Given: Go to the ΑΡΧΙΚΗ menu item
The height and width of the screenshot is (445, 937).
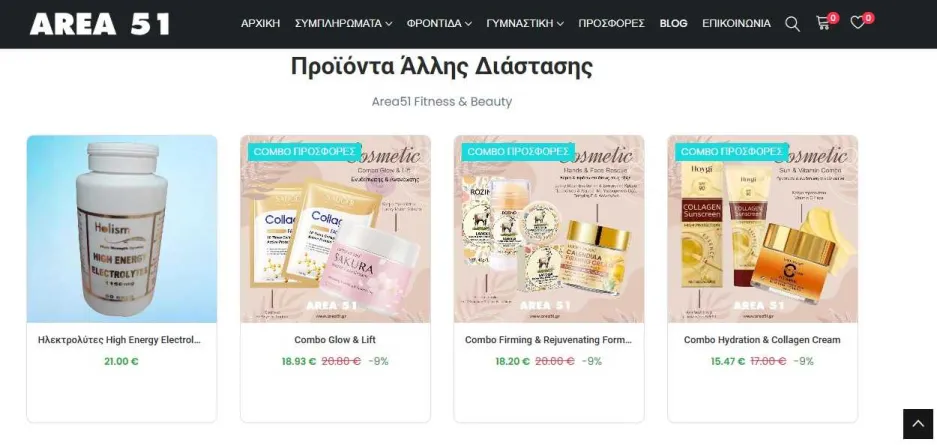Looking at the screenshot, I should 261,23.
